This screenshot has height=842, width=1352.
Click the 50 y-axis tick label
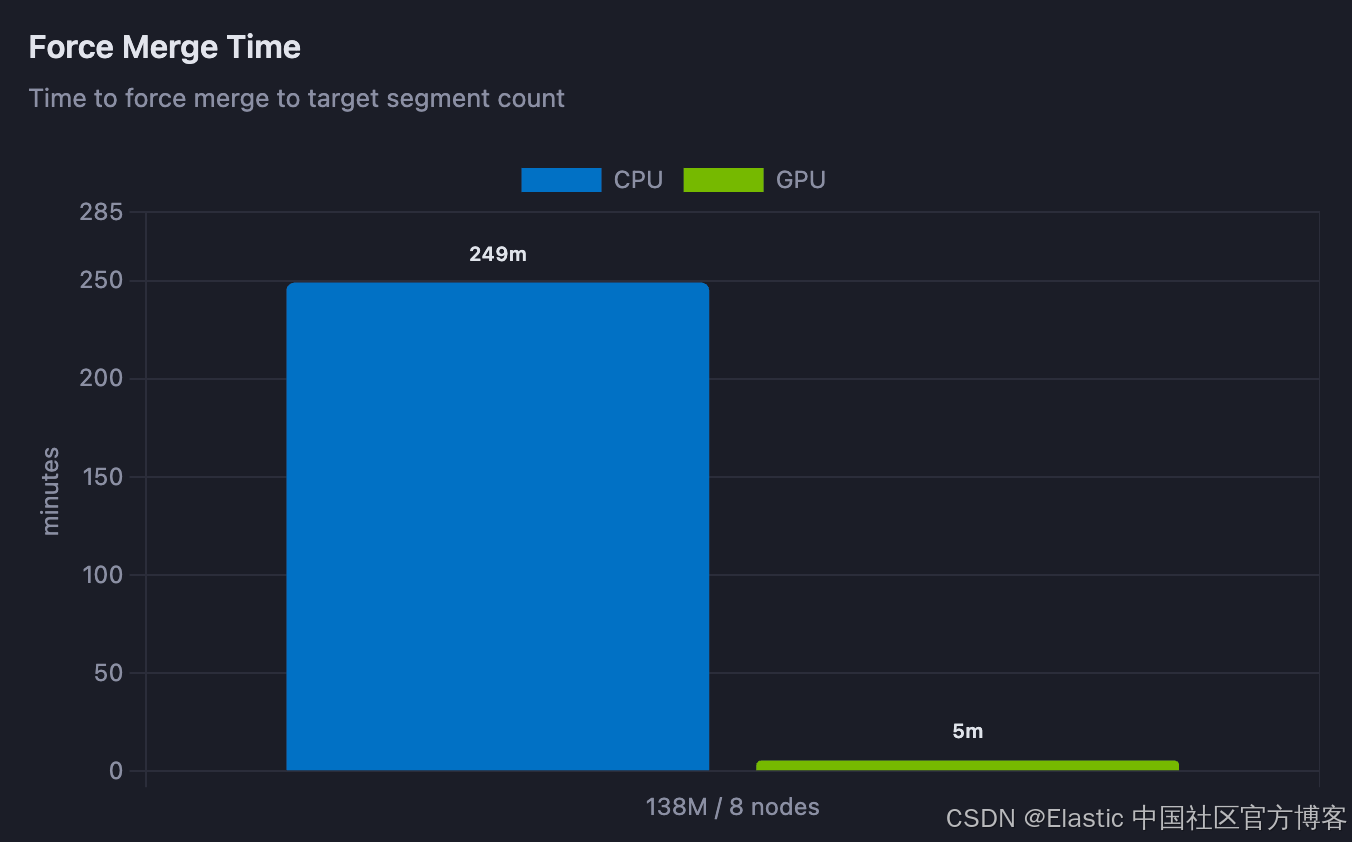108,673
